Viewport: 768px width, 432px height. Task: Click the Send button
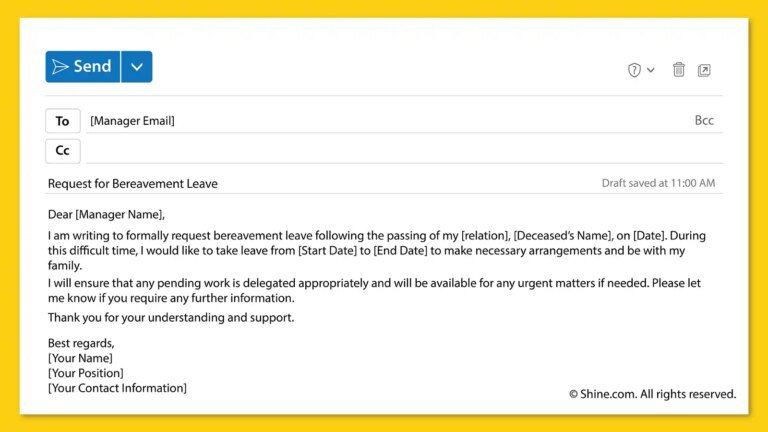click(x=83, y=67)
